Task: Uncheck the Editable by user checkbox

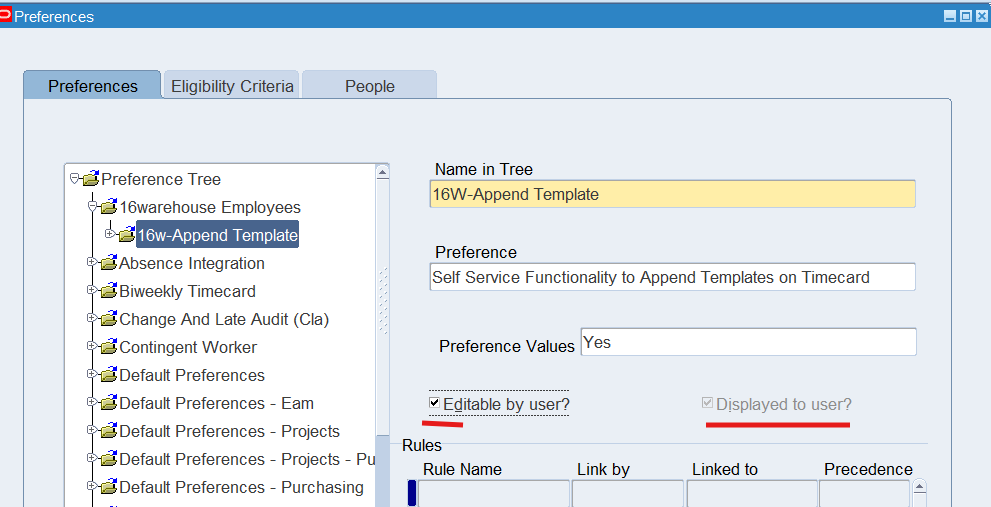Action: click(x=435, y=403)
